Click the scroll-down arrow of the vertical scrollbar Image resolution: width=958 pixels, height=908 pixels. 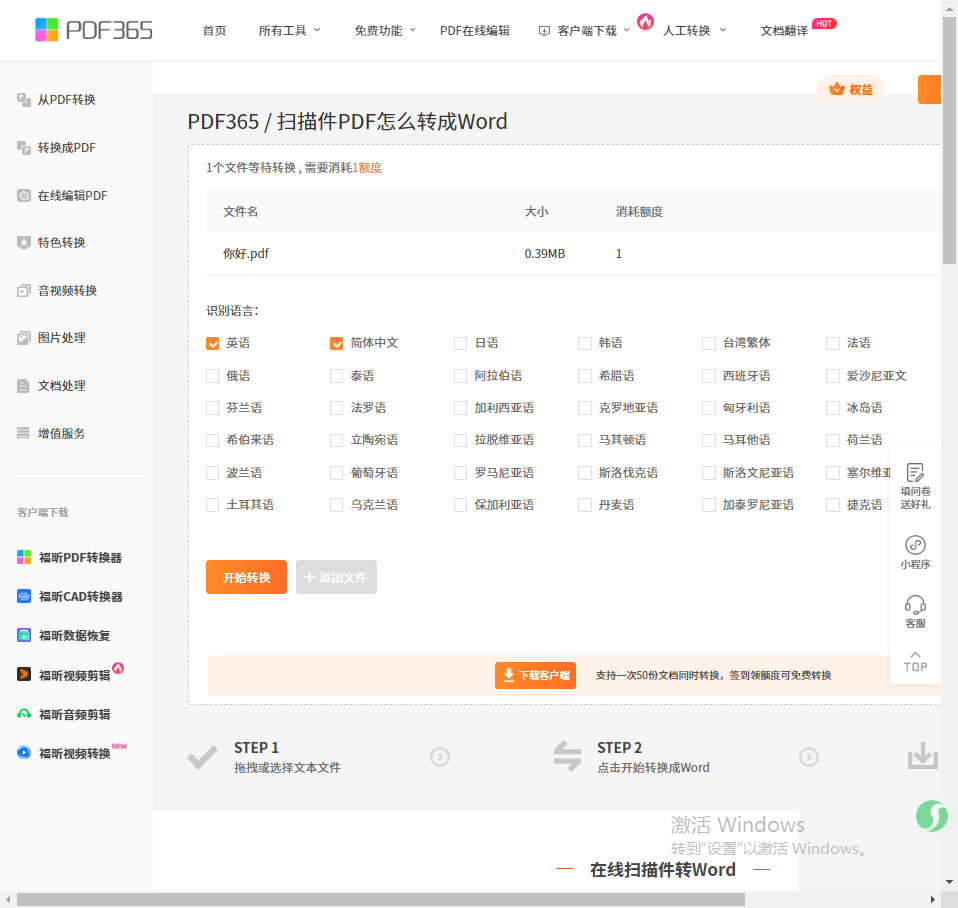[949, 882]
